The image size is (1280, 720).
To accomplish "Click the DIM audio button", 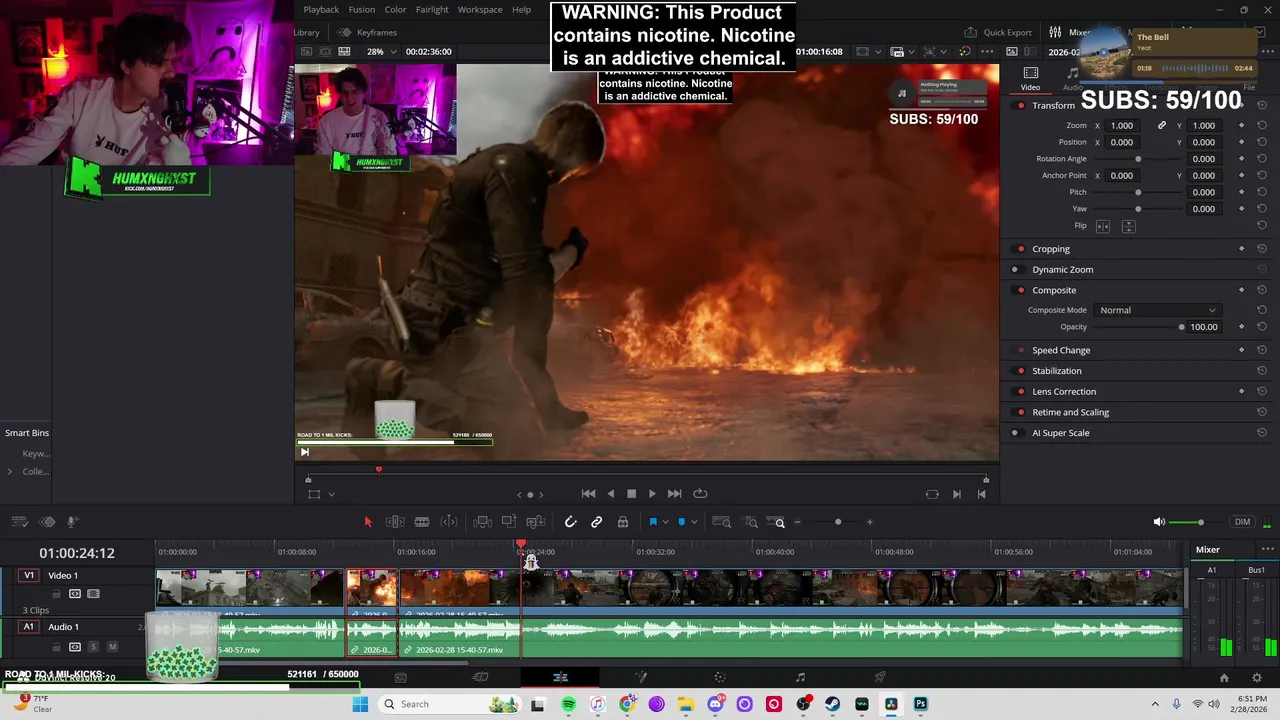I will [x=1242, y=522].
